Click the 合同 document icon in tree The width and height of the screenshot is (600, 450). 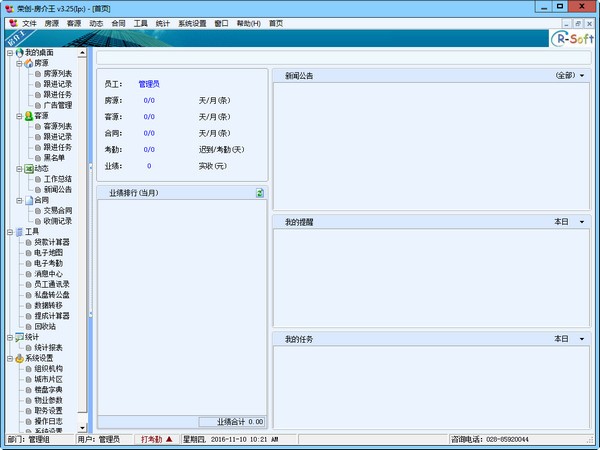[x=27, y=200]
